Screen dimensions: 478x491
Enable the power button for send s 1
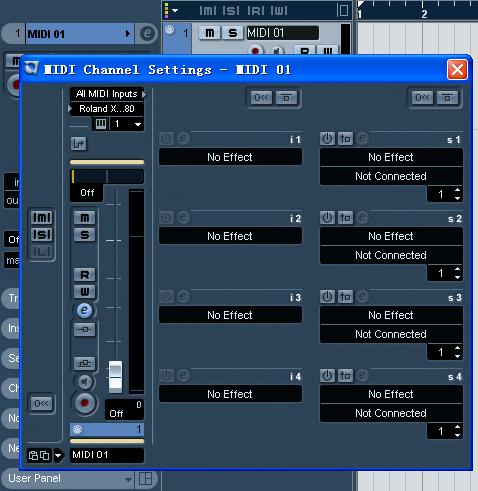327,139
